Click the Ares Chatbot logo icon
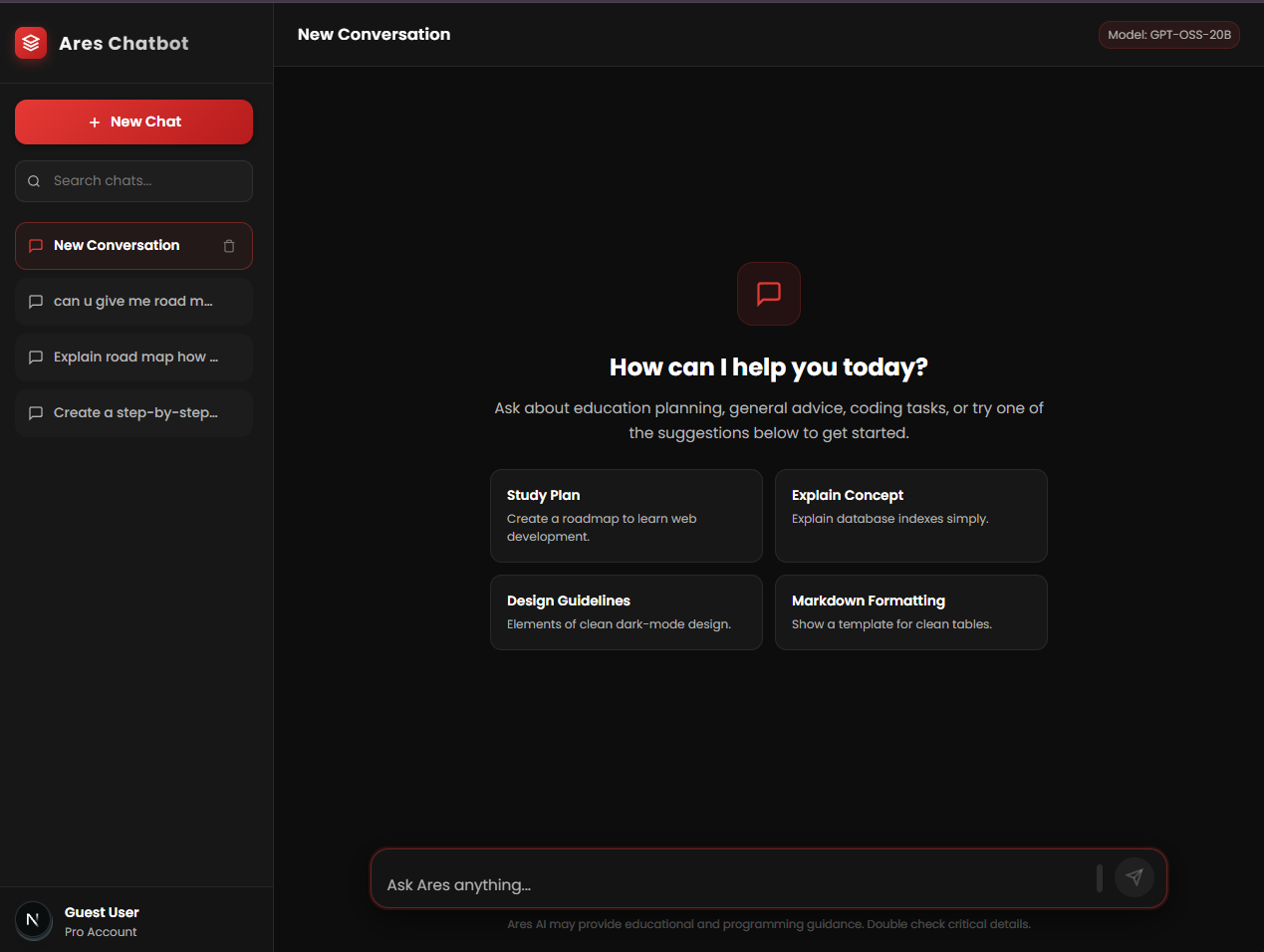Viewport: 1264px width, 952px height. pos(31,43)
